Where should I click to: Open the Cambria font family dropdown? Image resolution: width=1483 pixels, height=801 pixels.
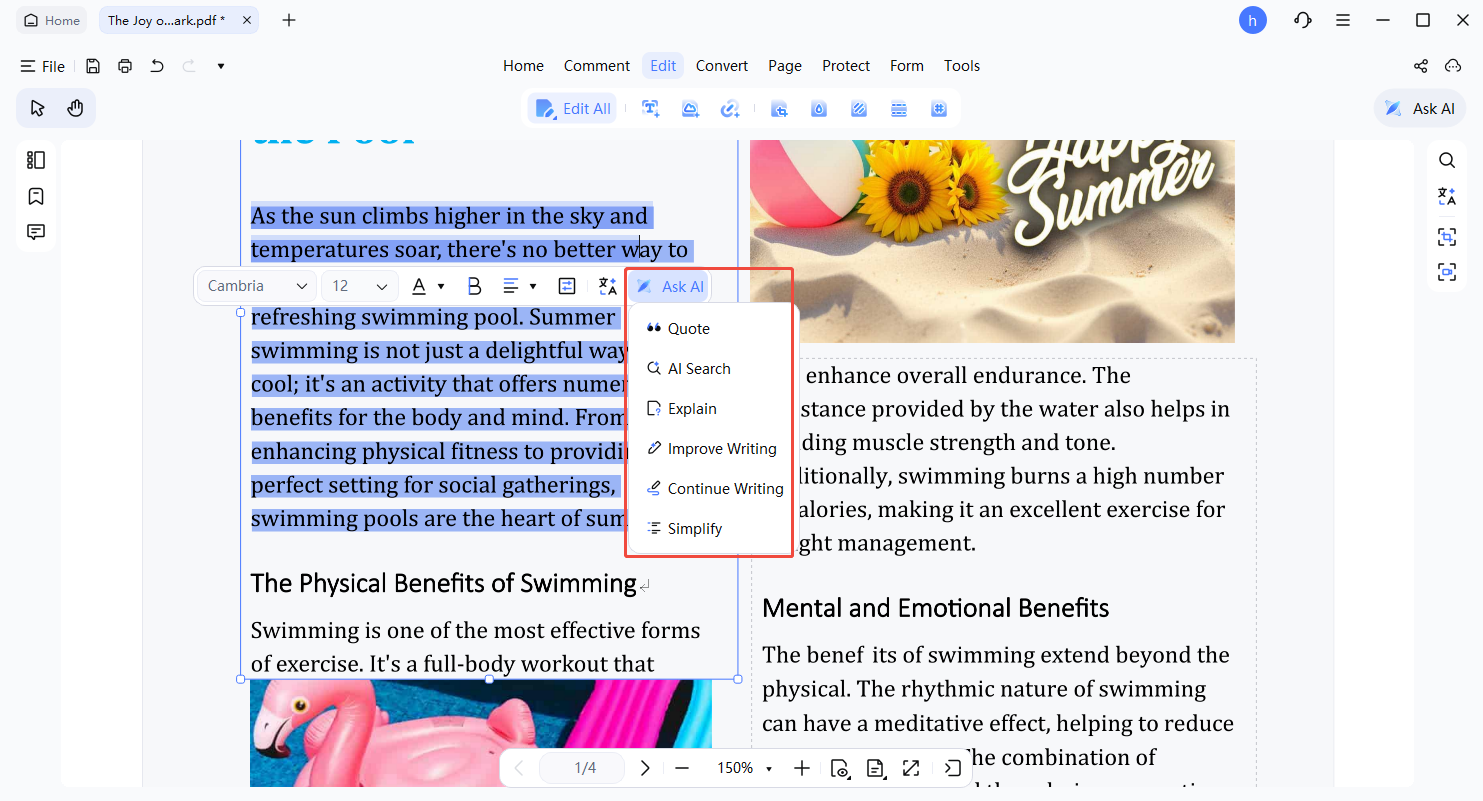[255, 286]
